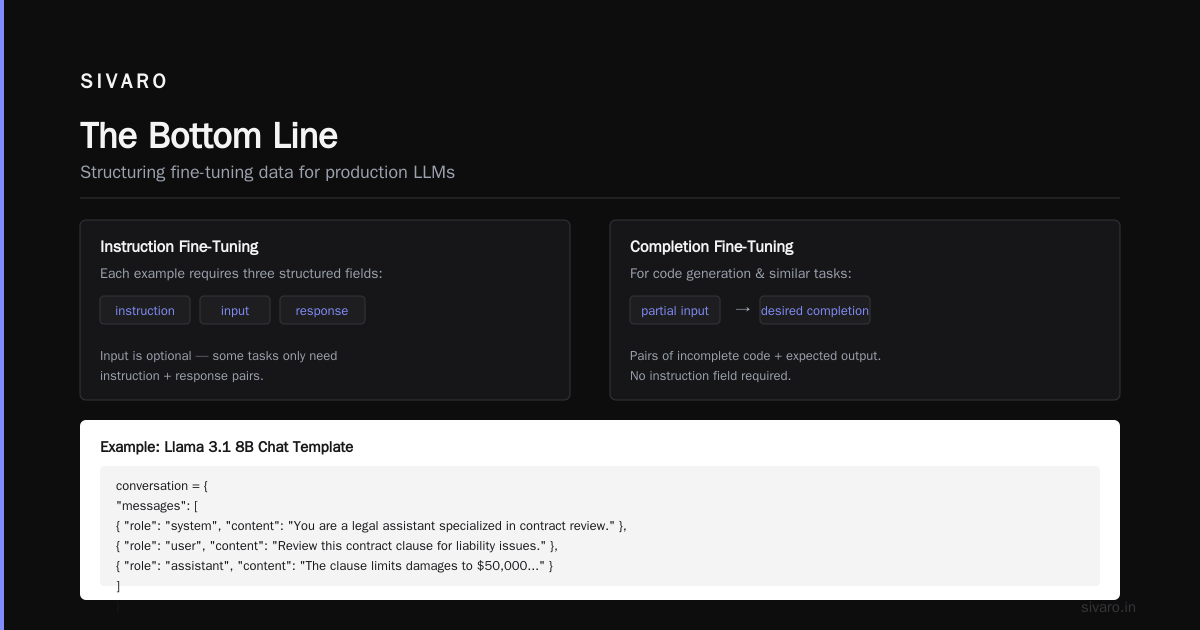Screen dimensions: 1200x630
Task: Select the input field chip
Action: click(235, 310)
